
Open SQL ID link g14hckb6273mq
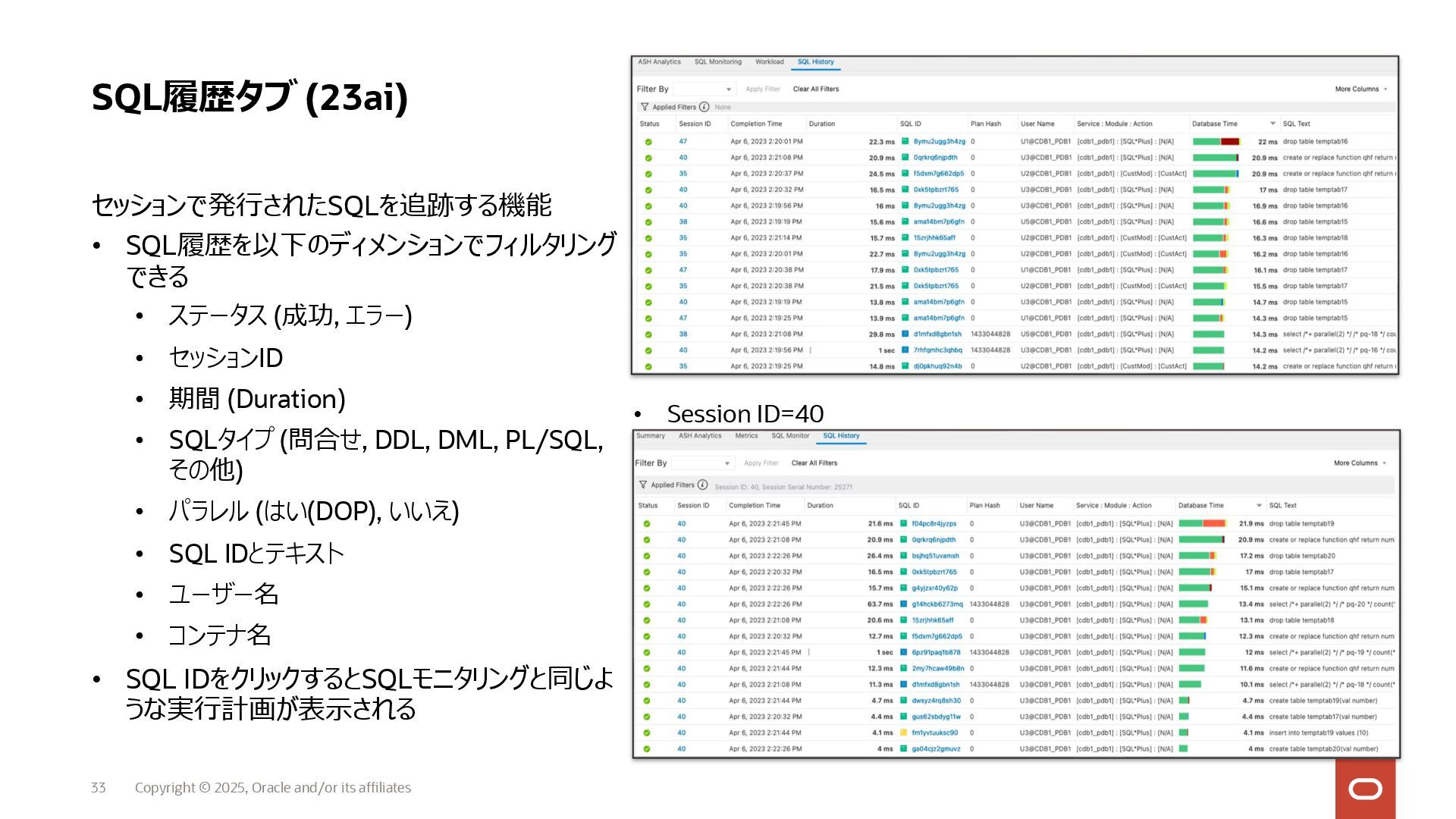(x=937, y=604)
